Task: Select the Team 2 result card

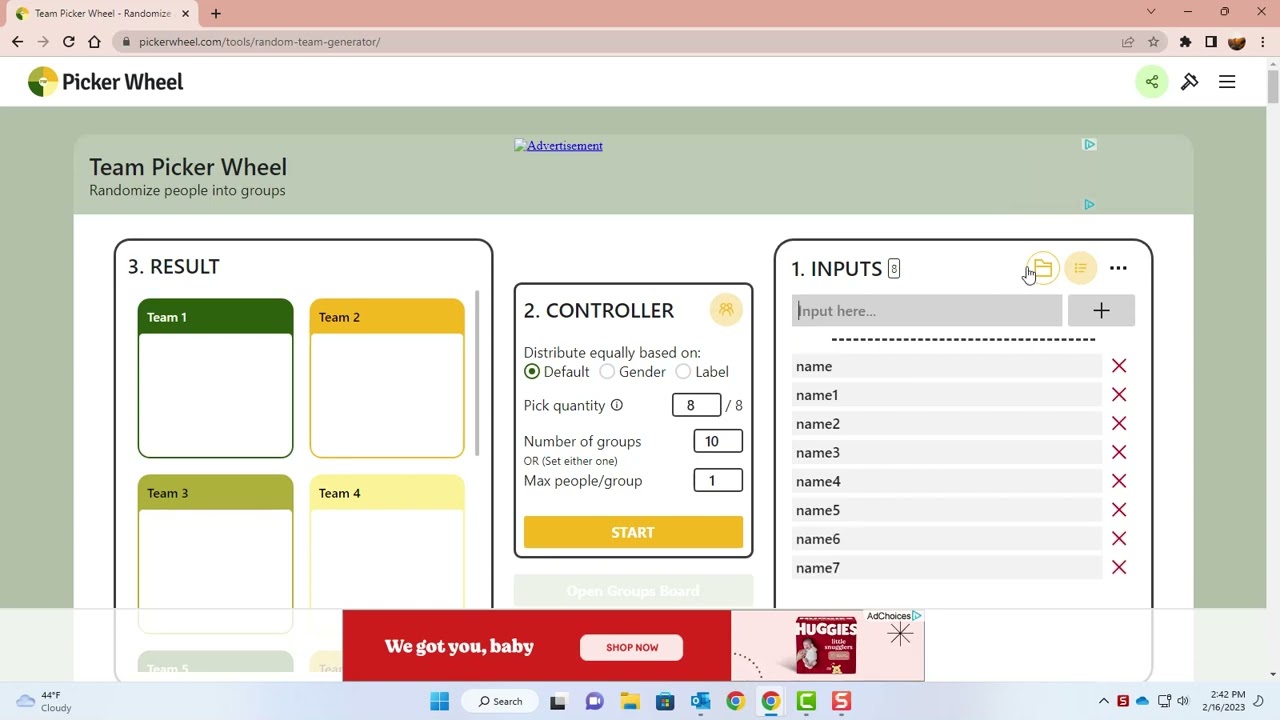Action: click(387, 378)
